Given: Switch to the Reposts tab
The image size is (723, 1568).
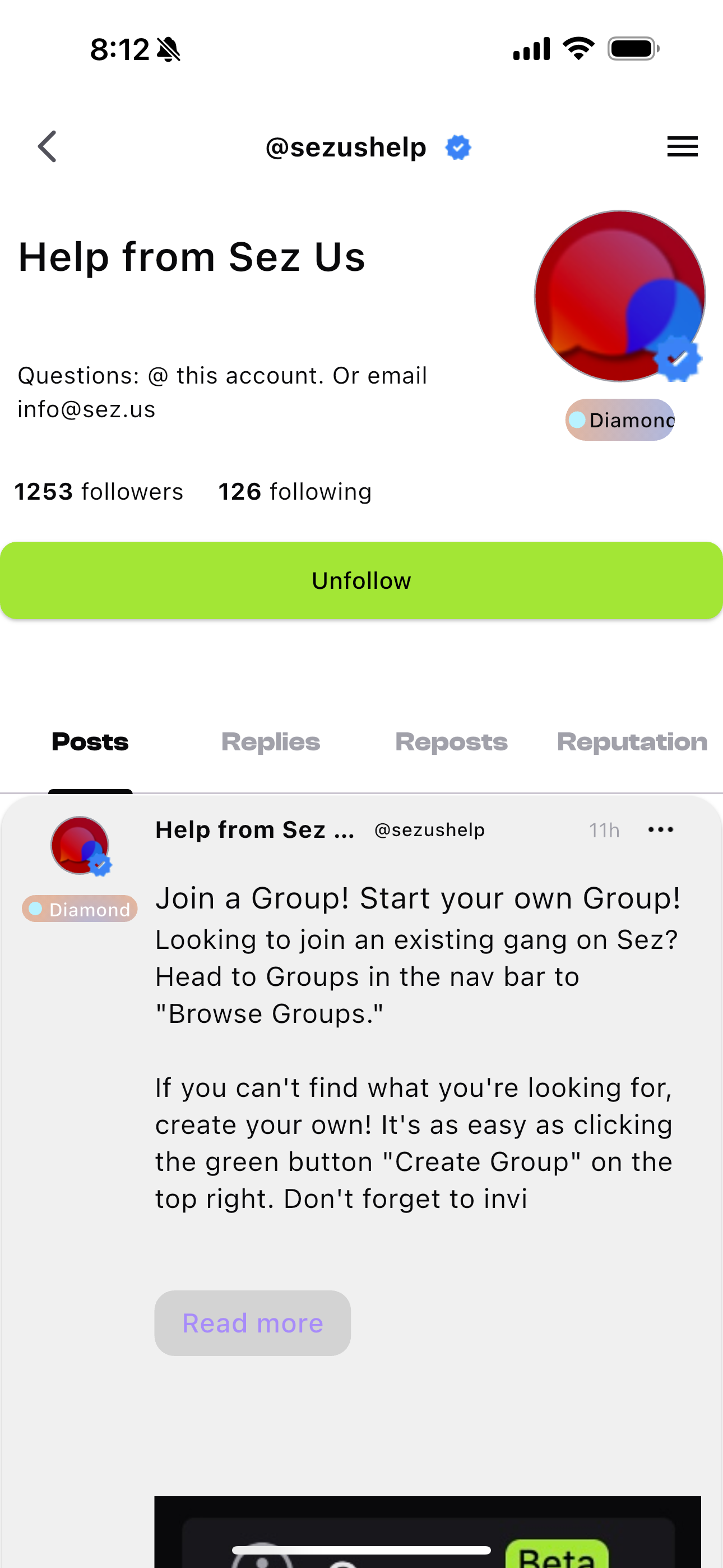Looking at the screenshot, I should [x=451, y=742].
